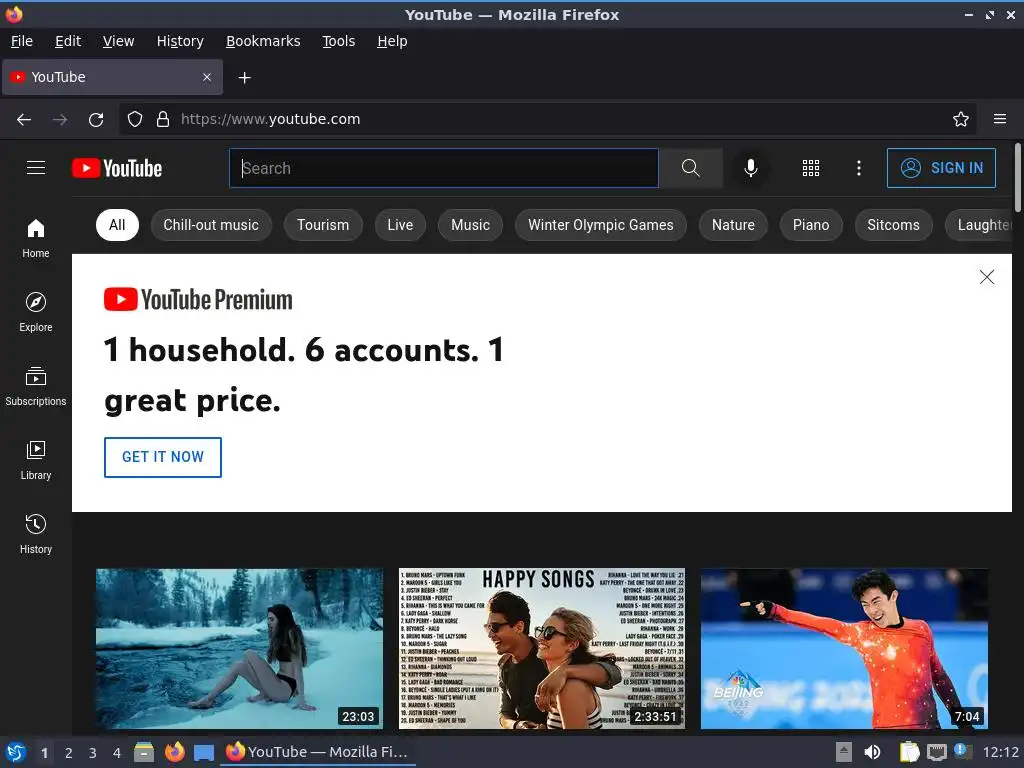Click the network tray icon
The image size is (1024, 768).
[936, 752]
